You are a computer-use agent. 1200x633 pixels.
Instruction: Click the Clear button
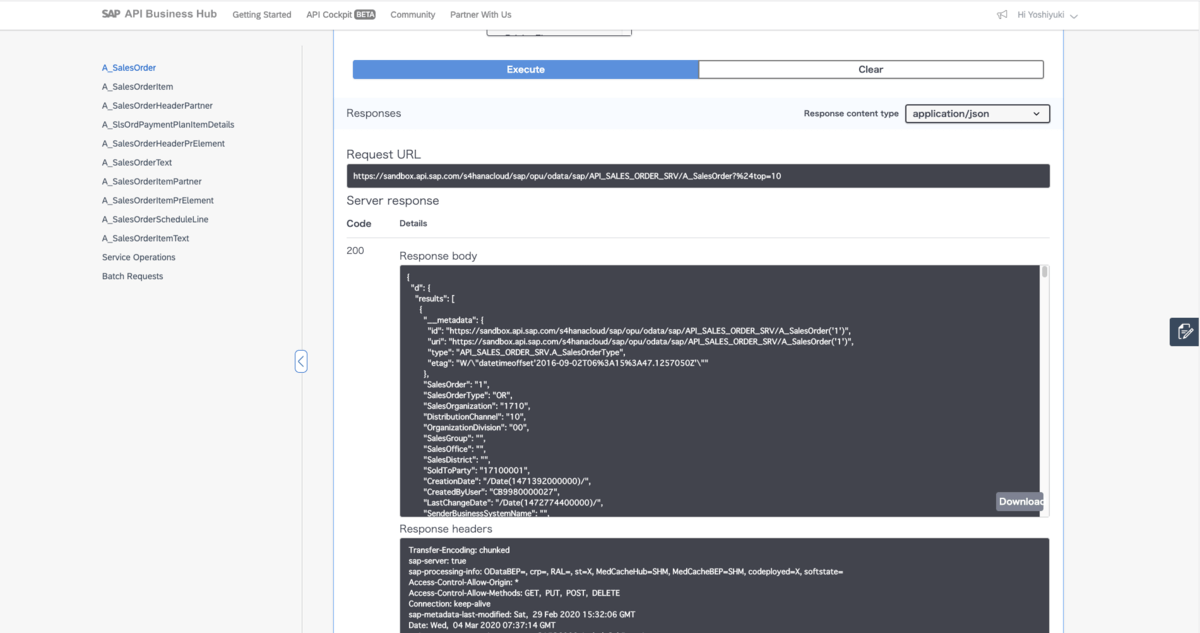pyautogui.click(x=871, y=69)
